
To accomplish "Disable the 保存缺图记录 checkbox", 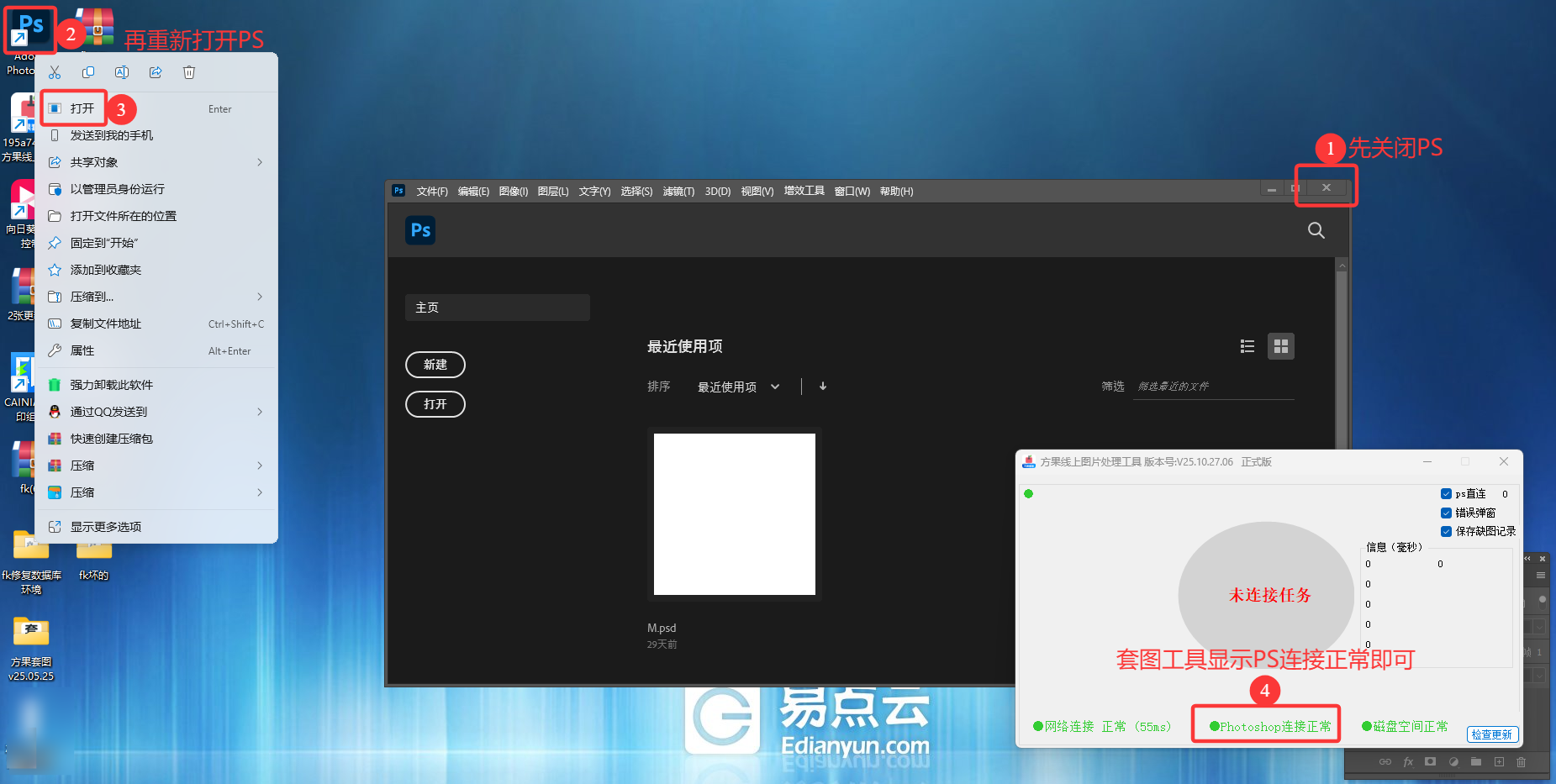I will [1446, 531].
